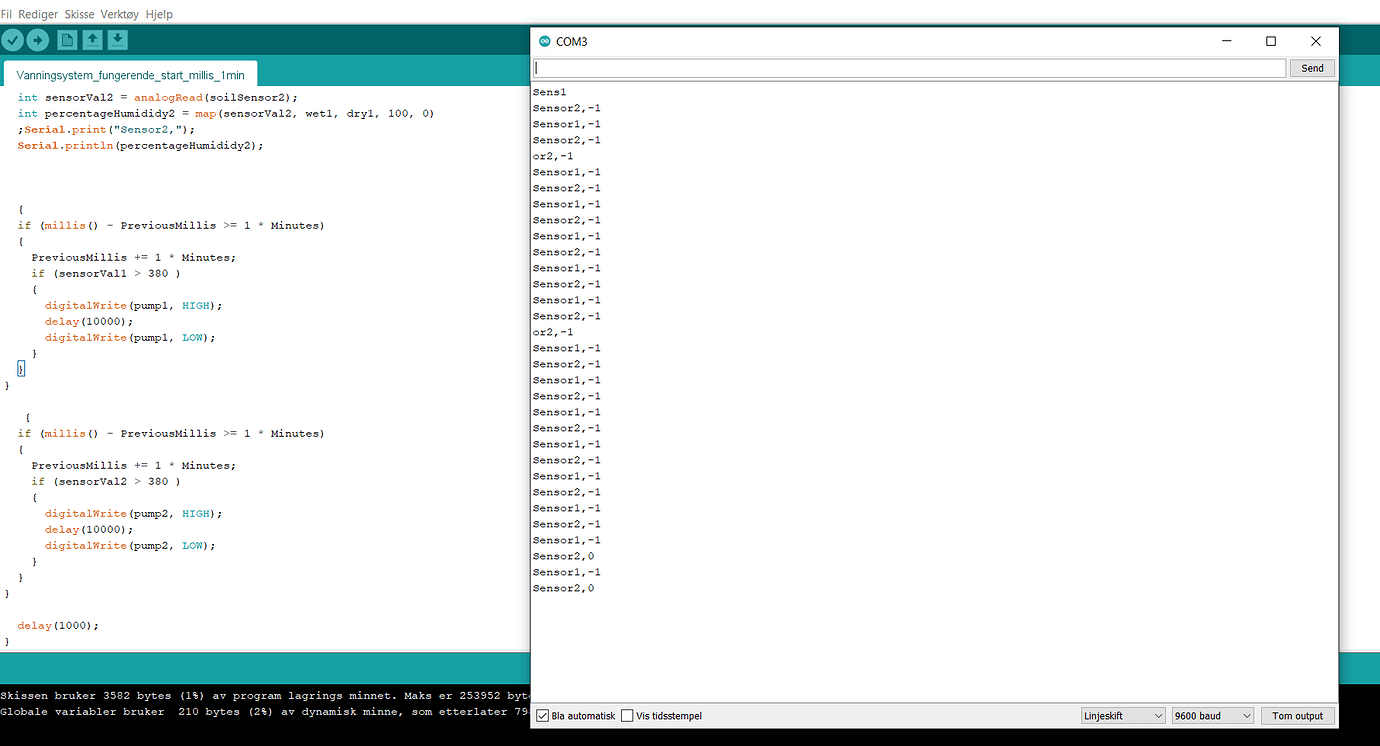Screen dimensions: 1380x746
Task: Disable the Bla automatisk checkbox
Action: [x=541, y=715]
